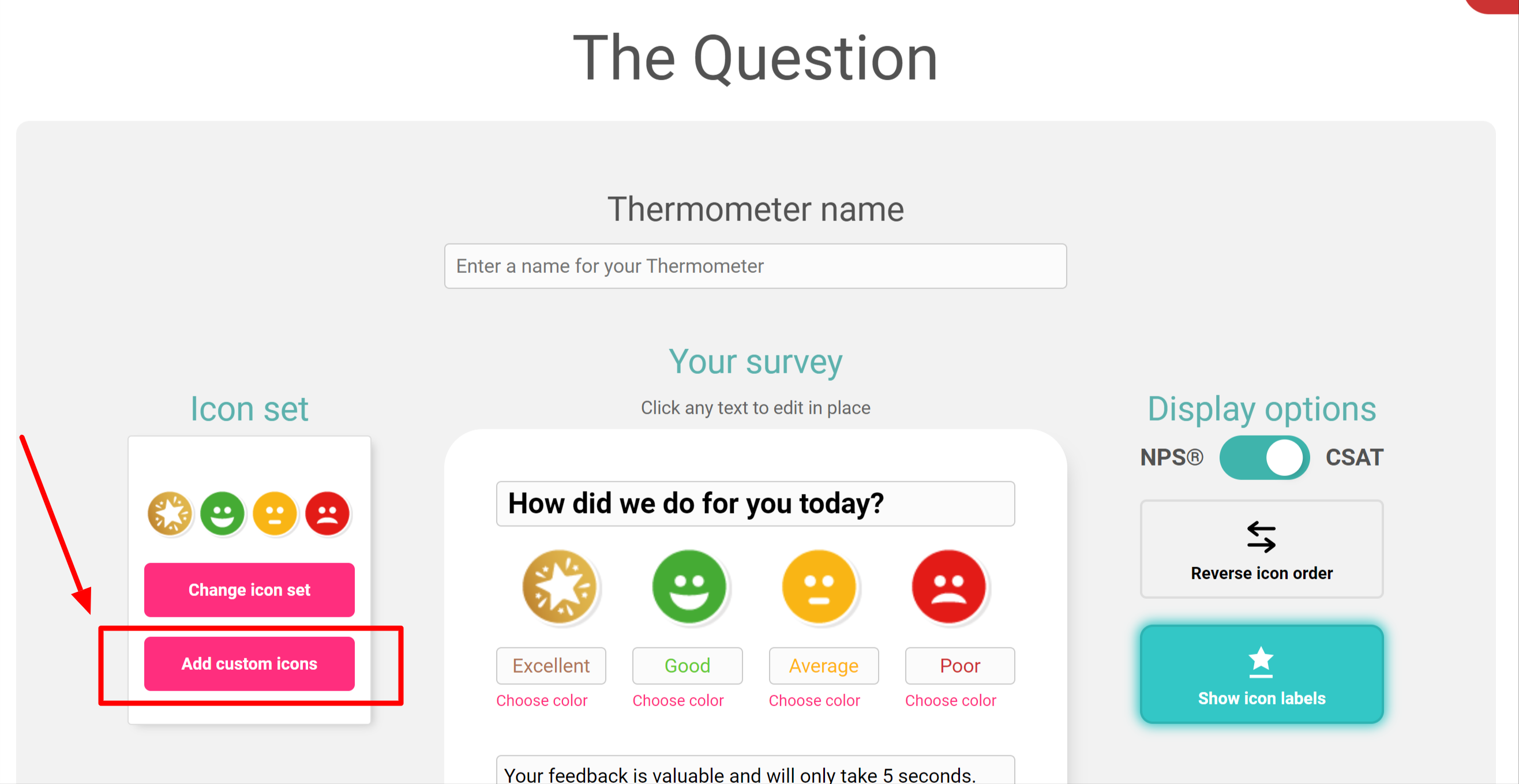Image resolution: width=1519 pixels, height=784 pixels.
Task: Click the Thermometer name input field
Action: (x=755, y=266)
